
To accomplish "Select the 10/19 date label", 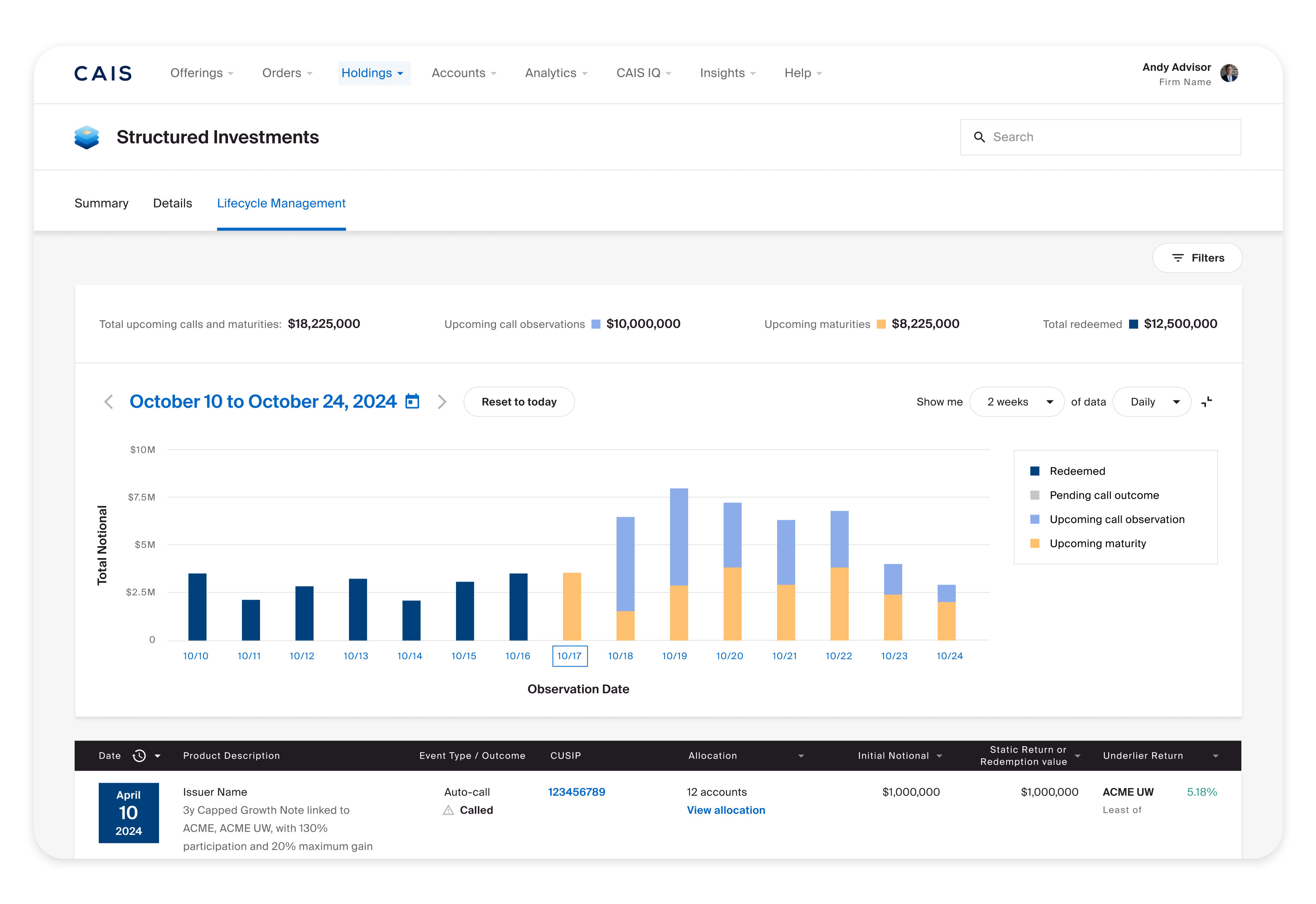I will [x=675, y=656].
